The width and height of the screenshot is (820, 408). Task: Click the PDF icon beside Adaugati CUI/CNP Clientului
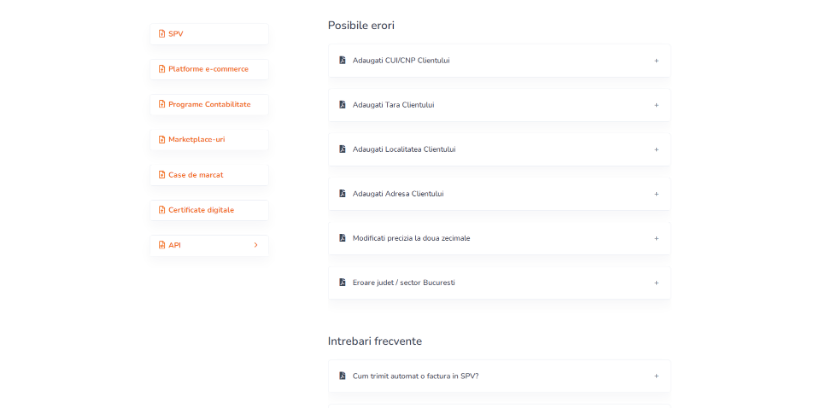pyautogui.click(x=343, y=60)
